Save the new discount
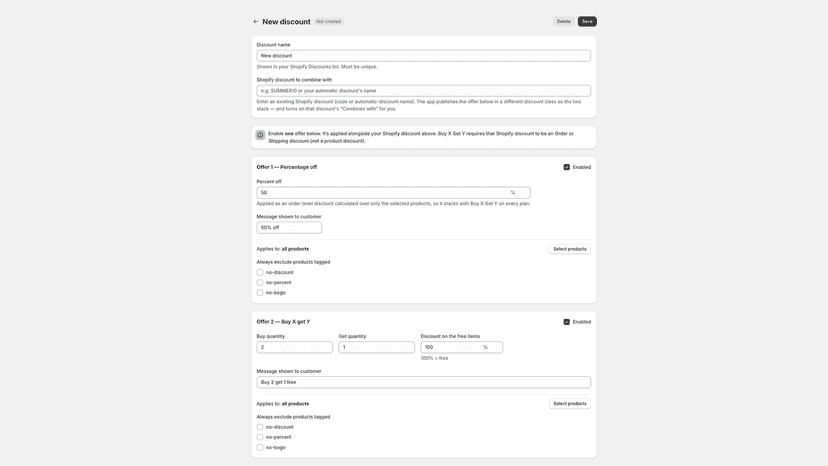This screenshot has height=466, width=828. (587, 22)
